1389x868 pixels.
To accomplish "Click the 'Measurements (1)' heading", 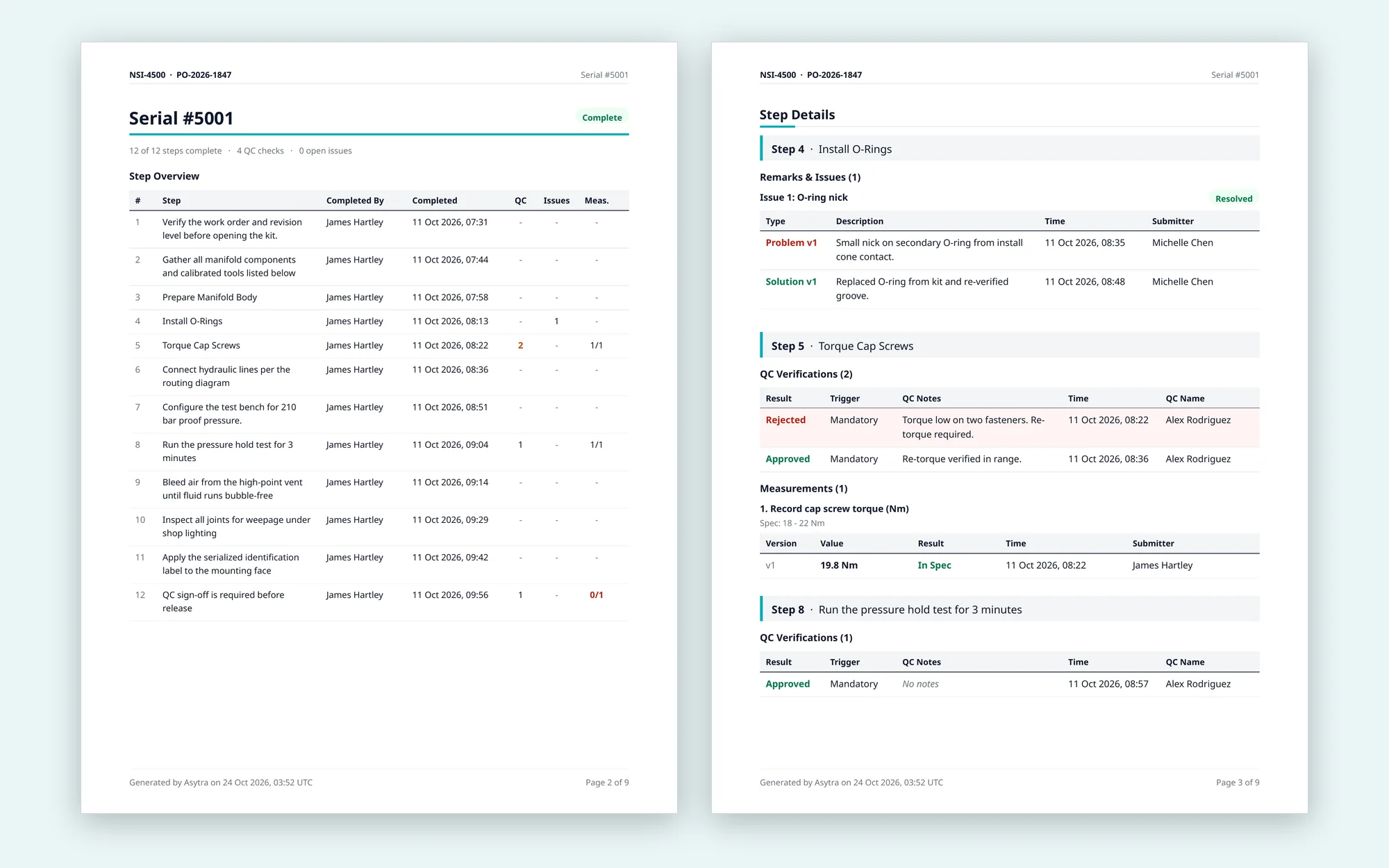I will click(x=804, y=489).
